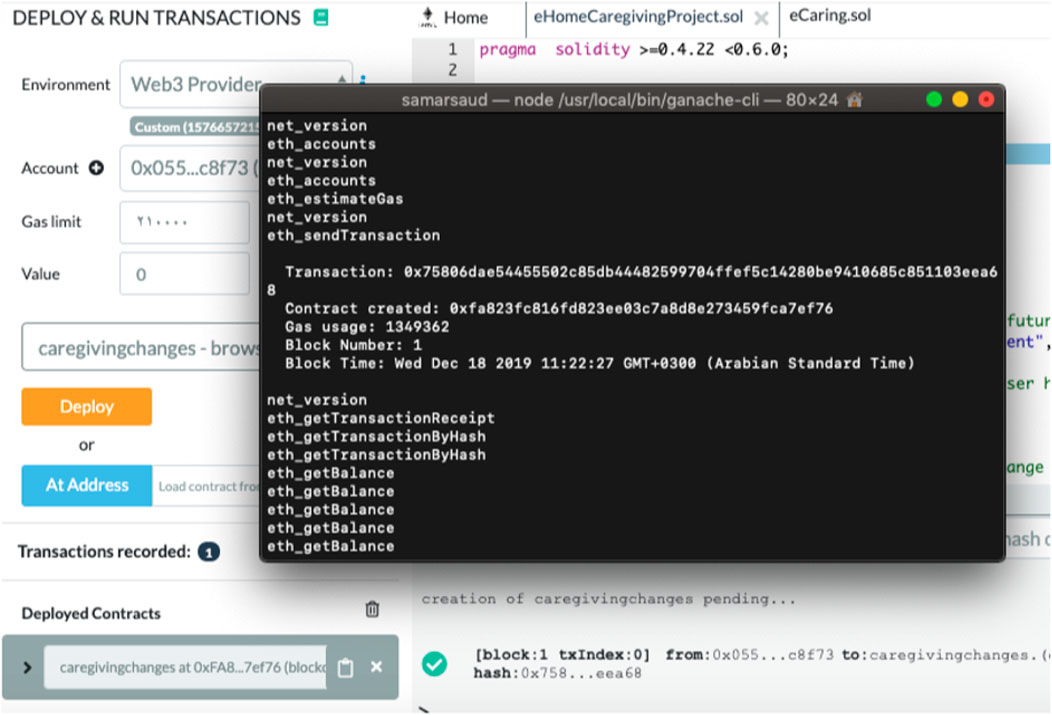Viewport: 1052px width, 715px height.
Task: Click the trash icon beside Deployed Contracts
Action: (x=372, y=609)
